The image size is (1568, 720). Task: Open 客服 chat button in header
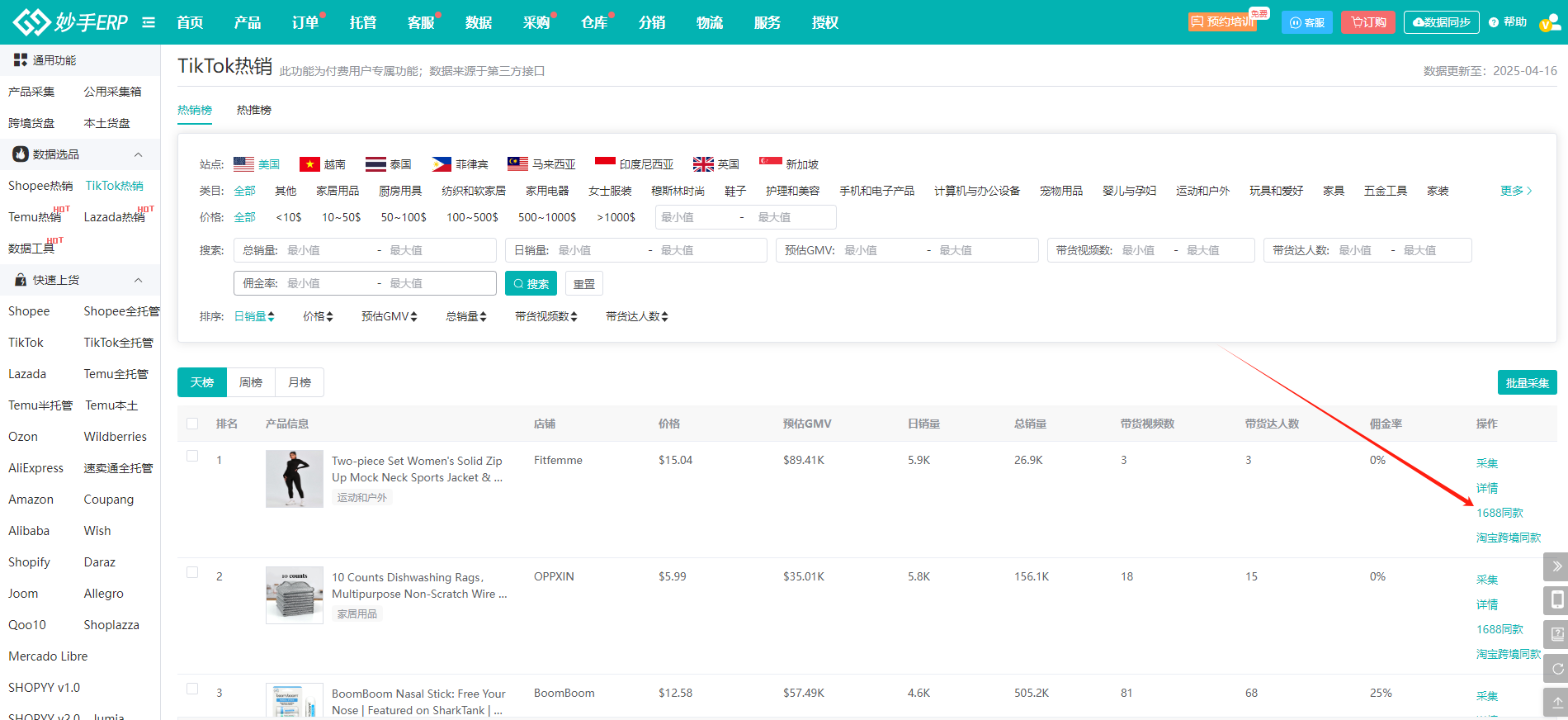point(1307,22)
